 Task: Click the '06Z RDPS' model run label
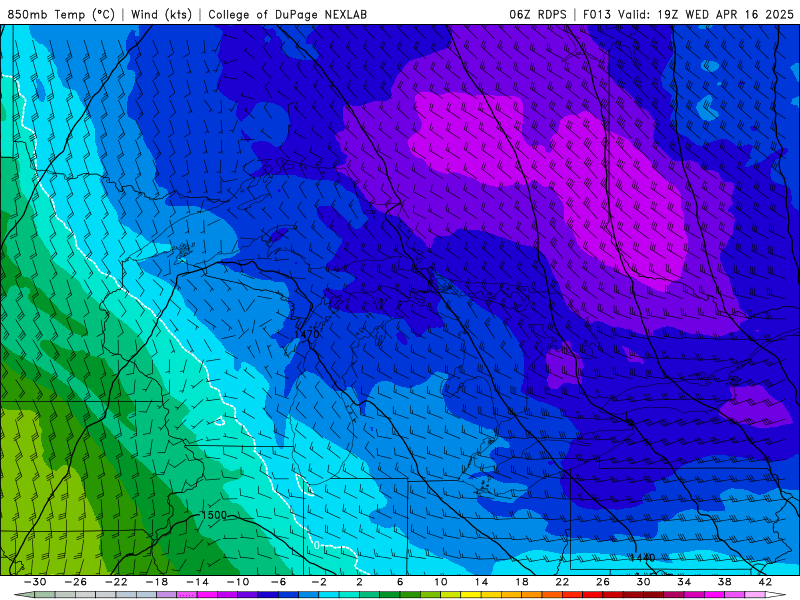click(x=538, y=14)
